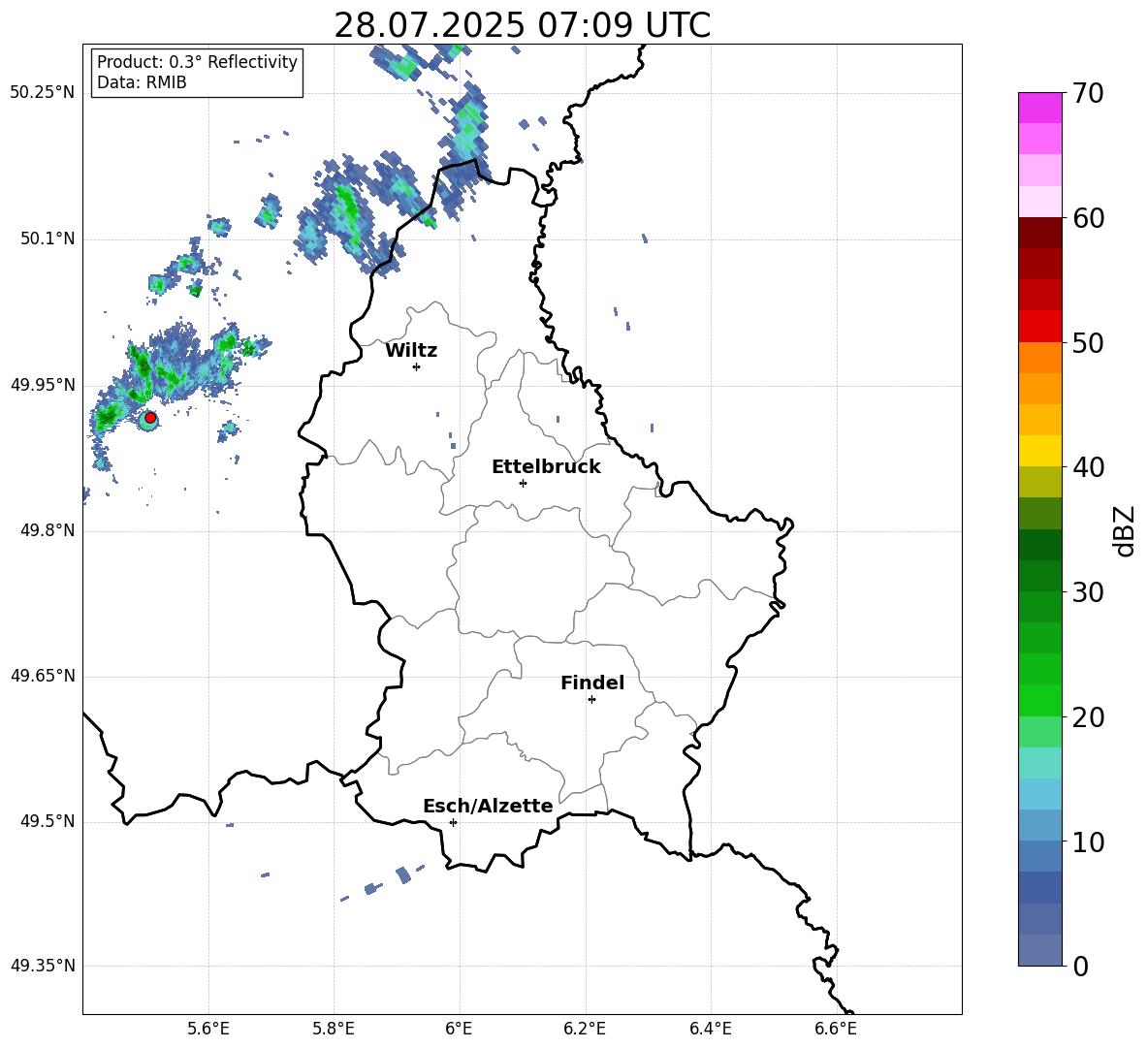The height and width of the screenshot is (1048, 1148).
Task: Click the Esch/Alzette map label
Action: pos(488,806)
